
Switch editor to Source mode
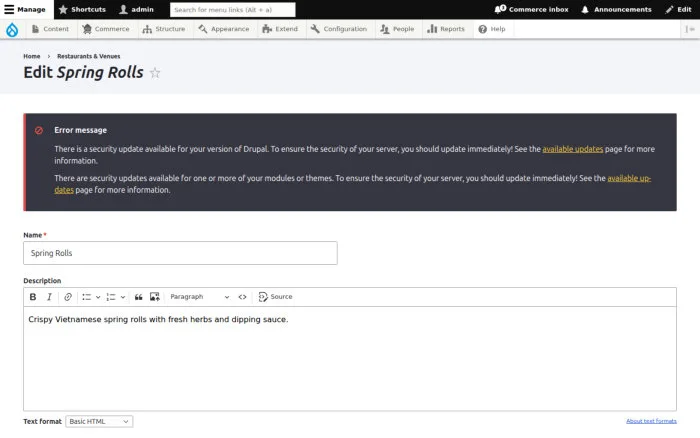pos(275,297)
